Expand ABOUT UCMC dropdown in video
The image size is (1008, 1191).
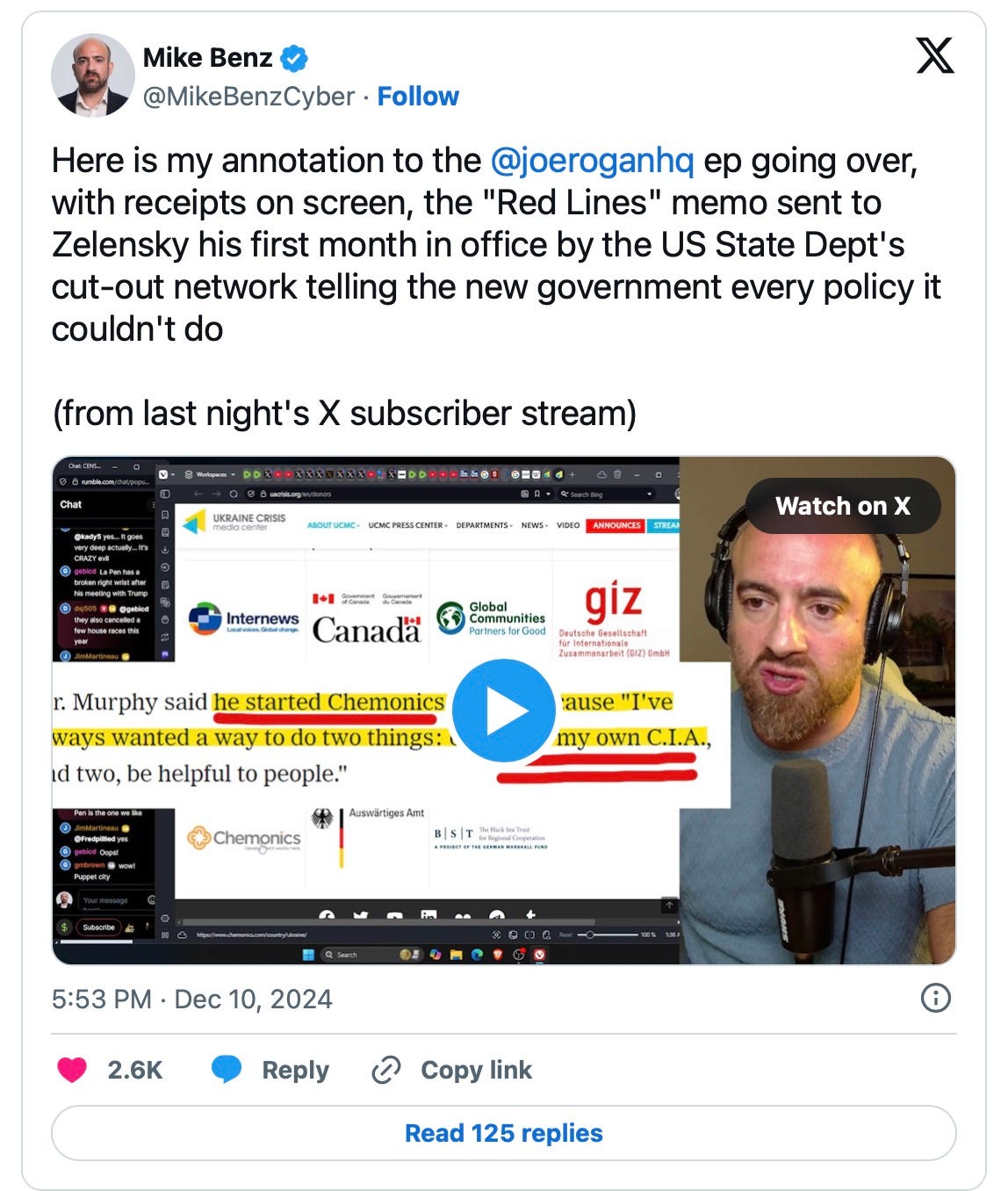tap(334, 525)
